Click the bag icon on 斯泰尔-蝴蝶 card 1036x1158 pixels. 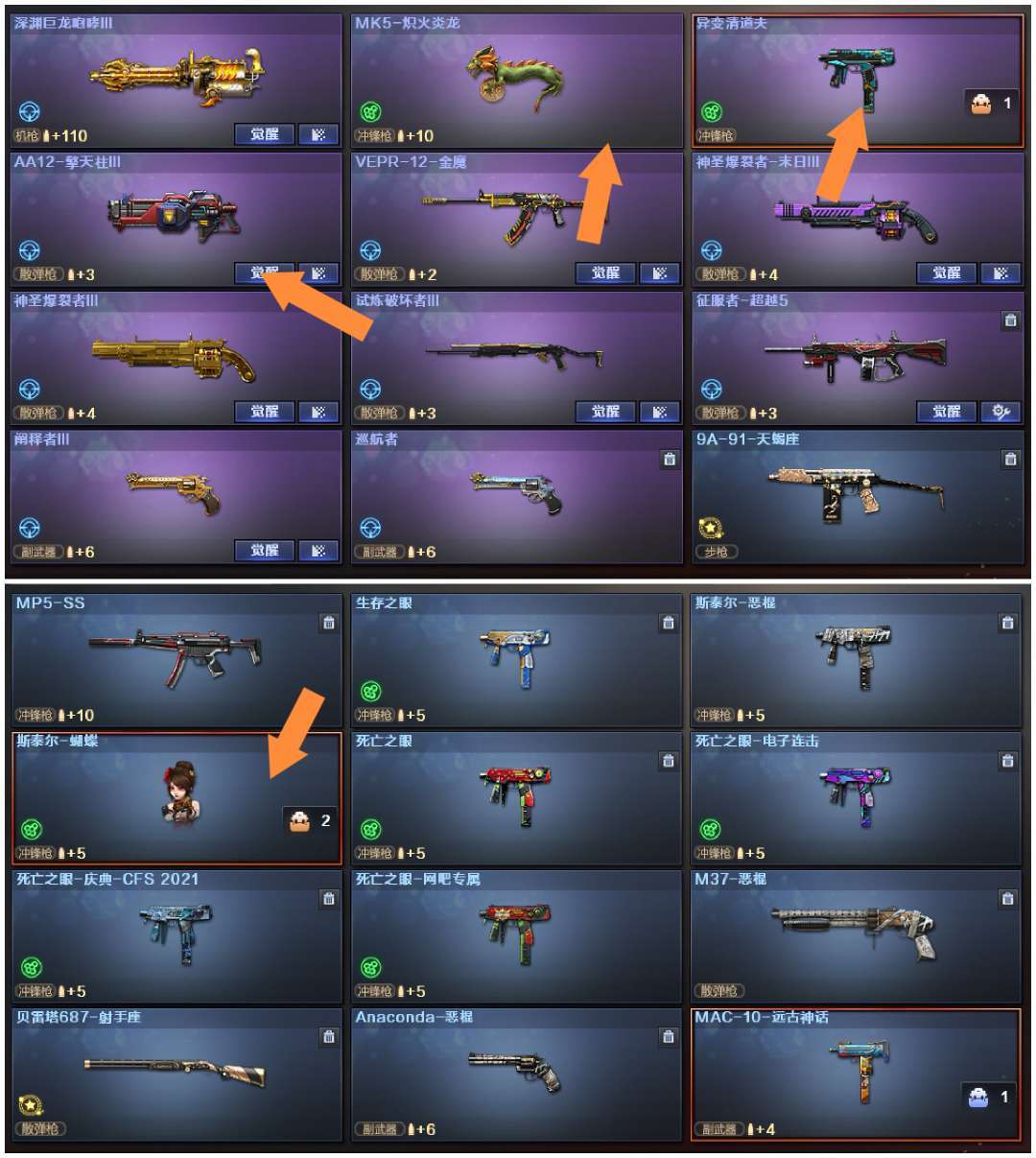300,820
